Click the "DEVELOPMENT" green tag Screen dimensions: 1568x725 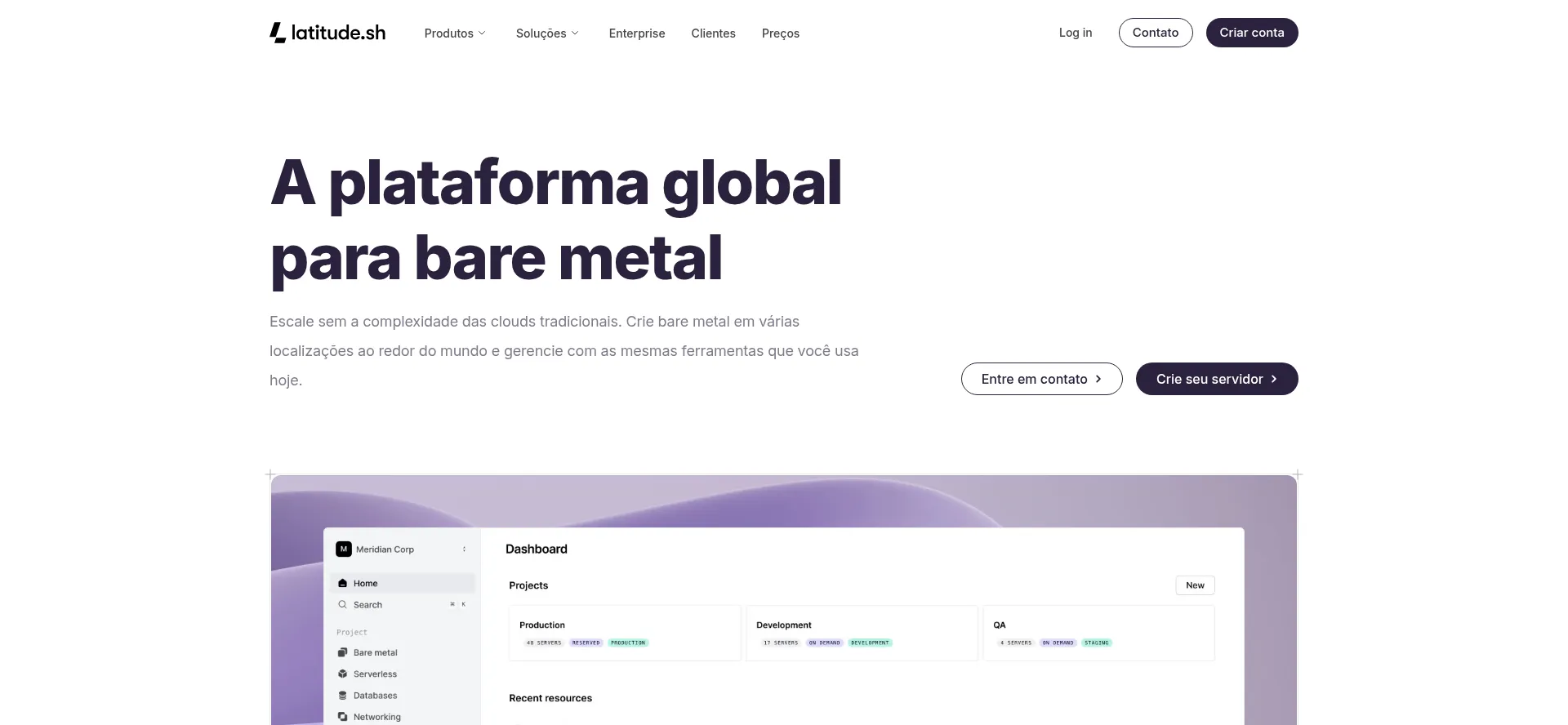tap(870, 643)
